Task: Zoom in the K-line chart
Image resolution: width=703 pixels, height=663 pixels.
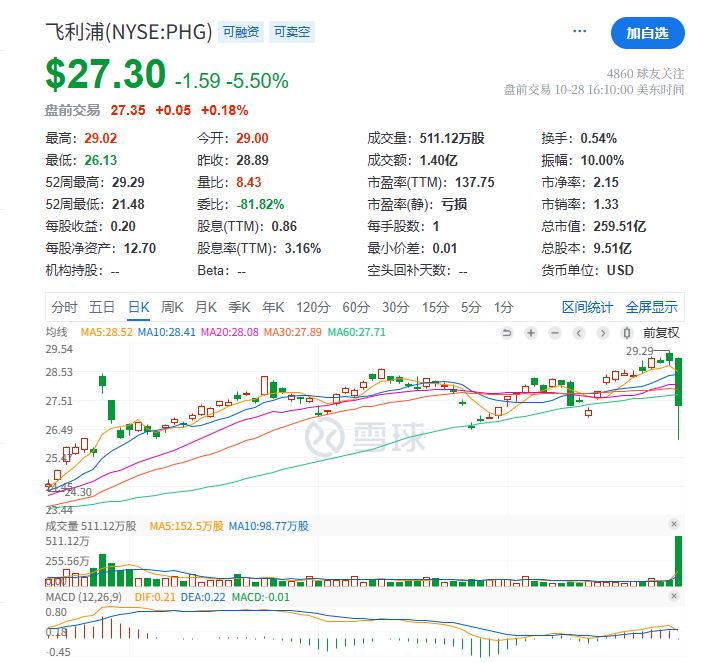Action: pyautogui.click(x=530, y=333)
